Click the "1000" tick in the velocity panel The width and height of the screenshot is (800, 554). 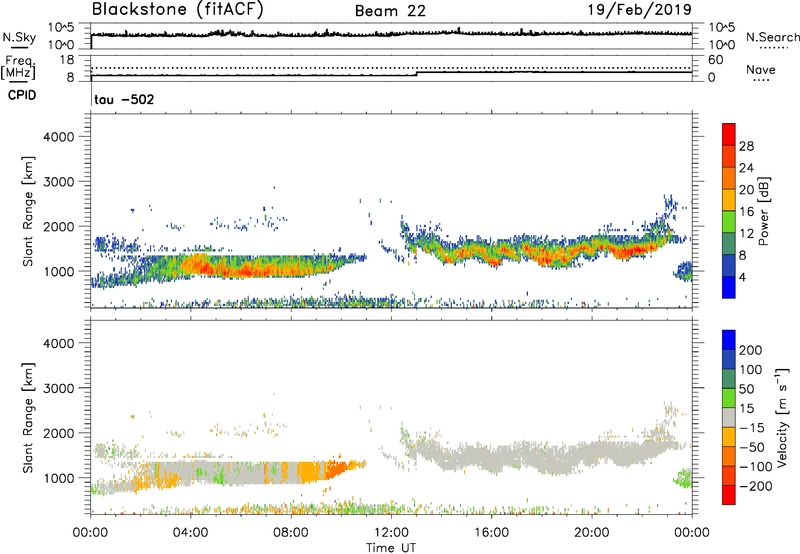pyautogui.click(x=58, y=478)
